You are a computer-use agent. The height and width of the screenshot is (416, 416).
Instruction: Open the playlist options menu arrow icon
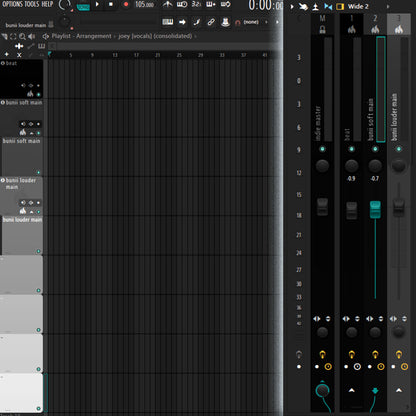coord(4,36)
